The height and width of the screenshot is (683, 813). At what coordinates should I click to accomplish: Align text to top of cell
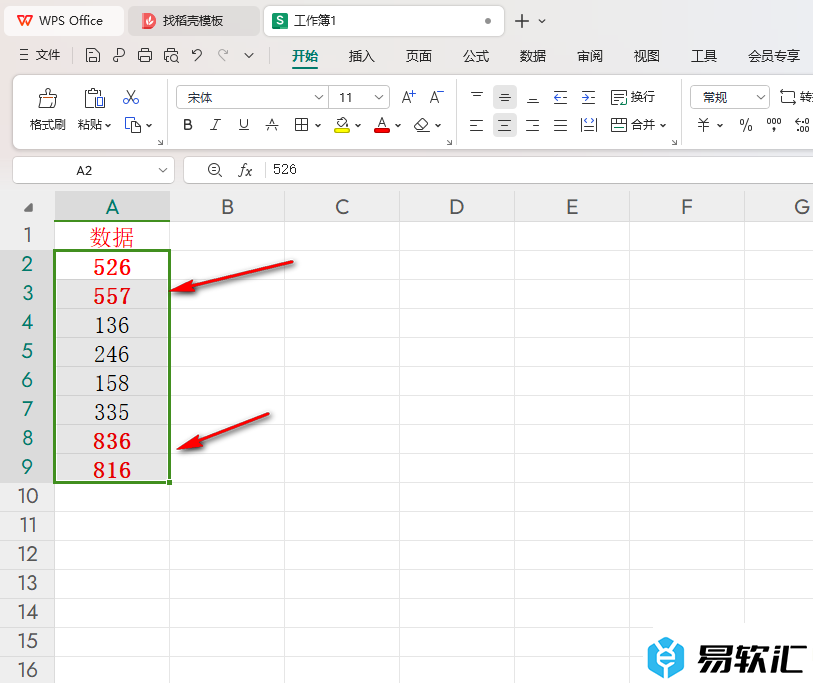click(x=476, y=97)
